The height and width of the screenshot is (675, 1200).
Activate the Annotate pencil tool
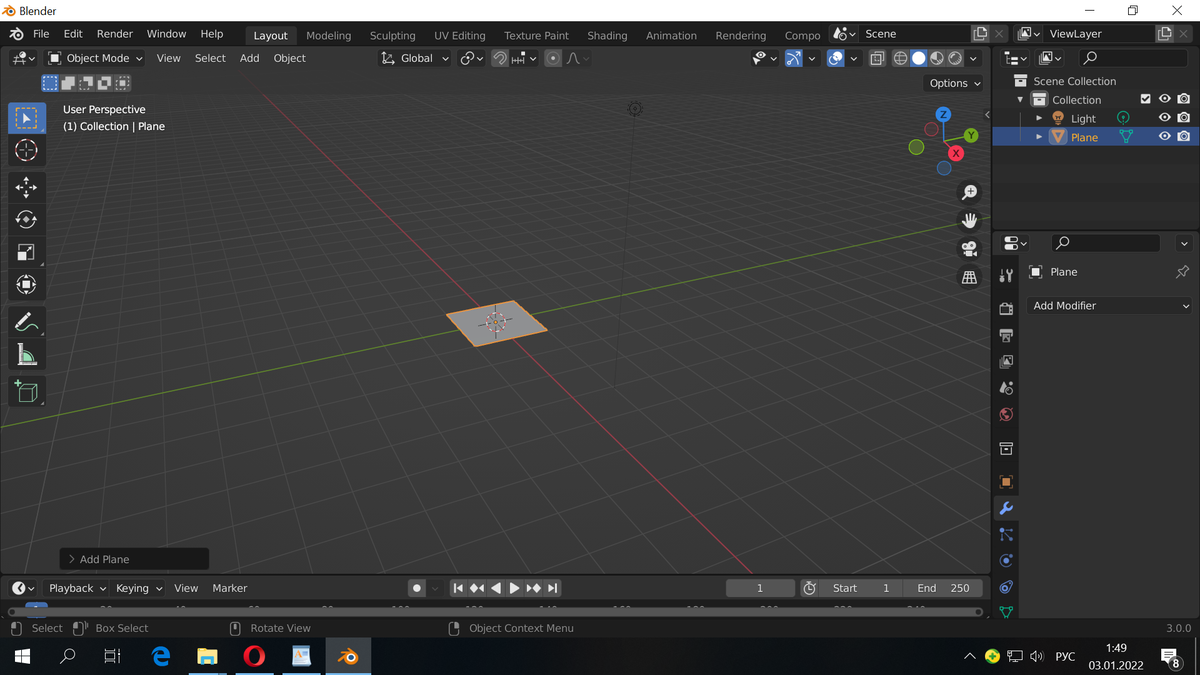coord(26,322)
